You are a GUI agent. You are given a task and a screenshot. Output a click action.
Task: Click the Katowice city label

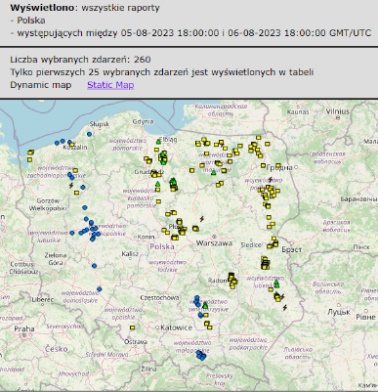tap(176, 328)
